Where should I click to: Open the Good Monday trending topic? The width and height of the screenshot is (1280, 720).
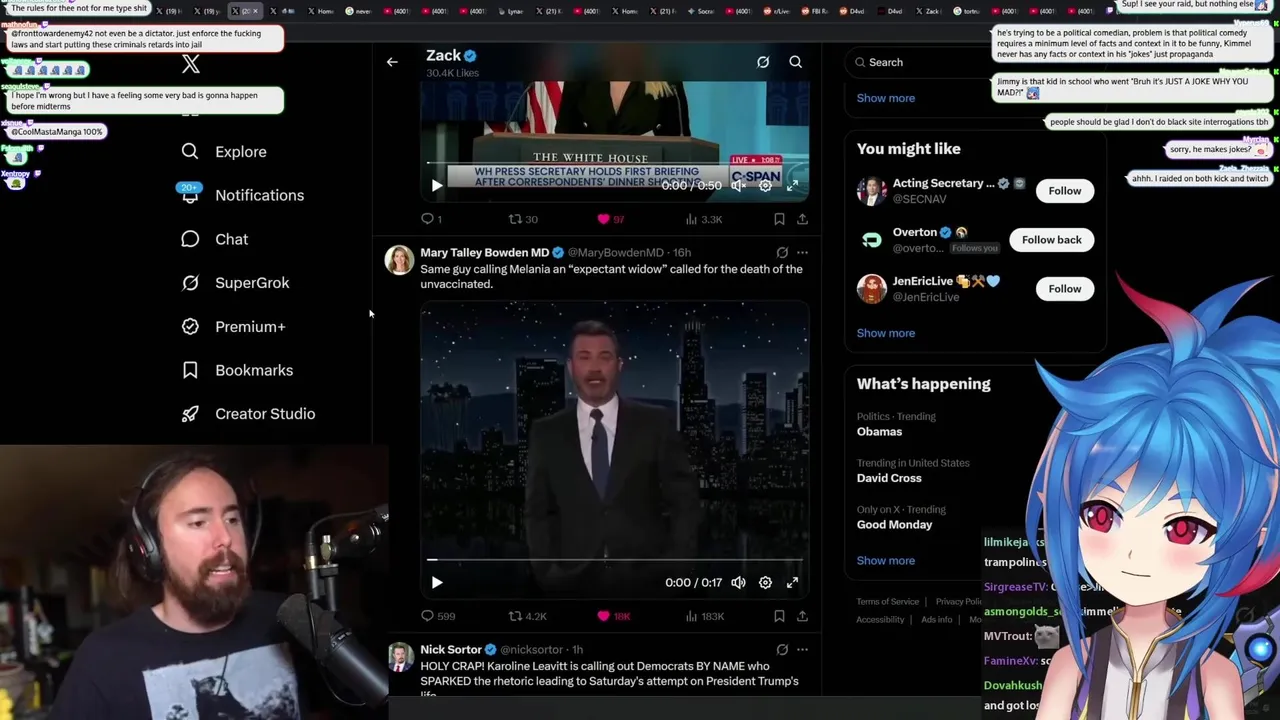pyautogui.click(x=894, y=524)
